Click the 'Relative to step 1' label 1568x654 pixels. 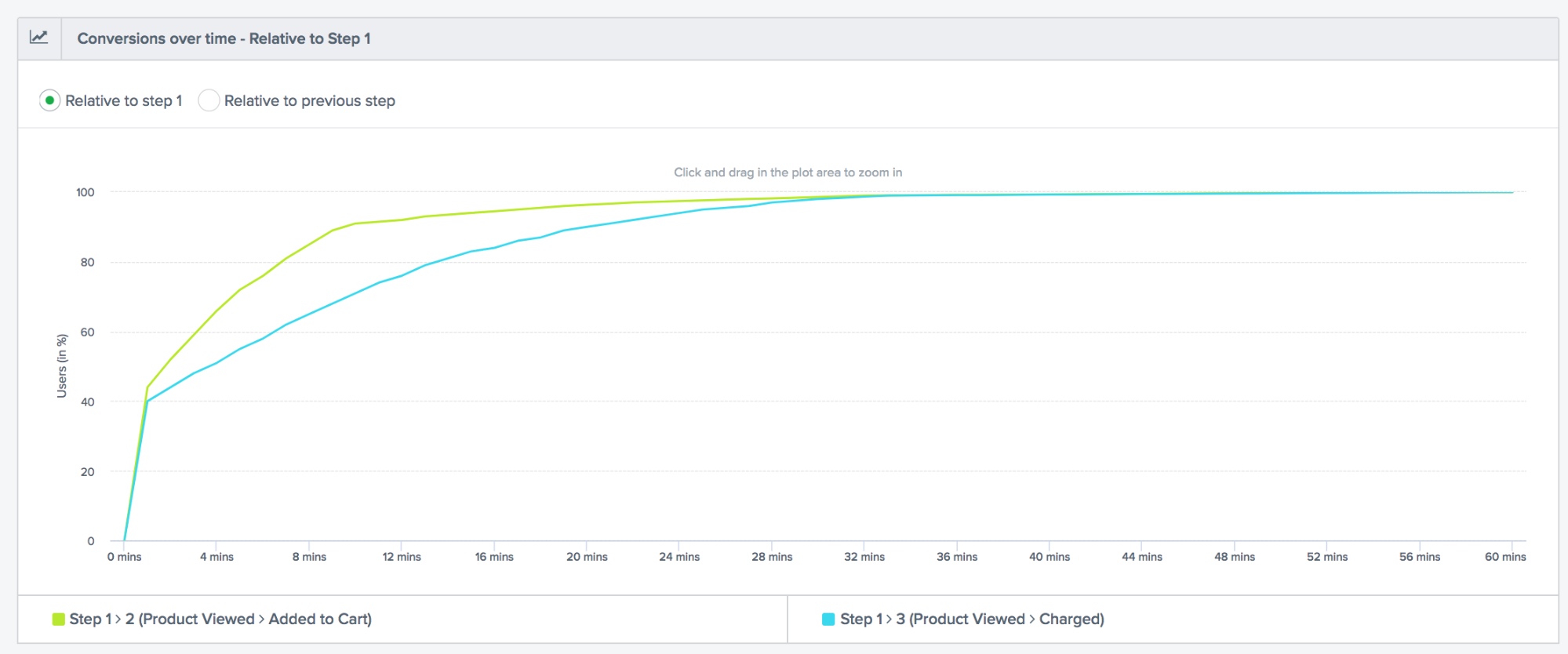coord(124,100)
